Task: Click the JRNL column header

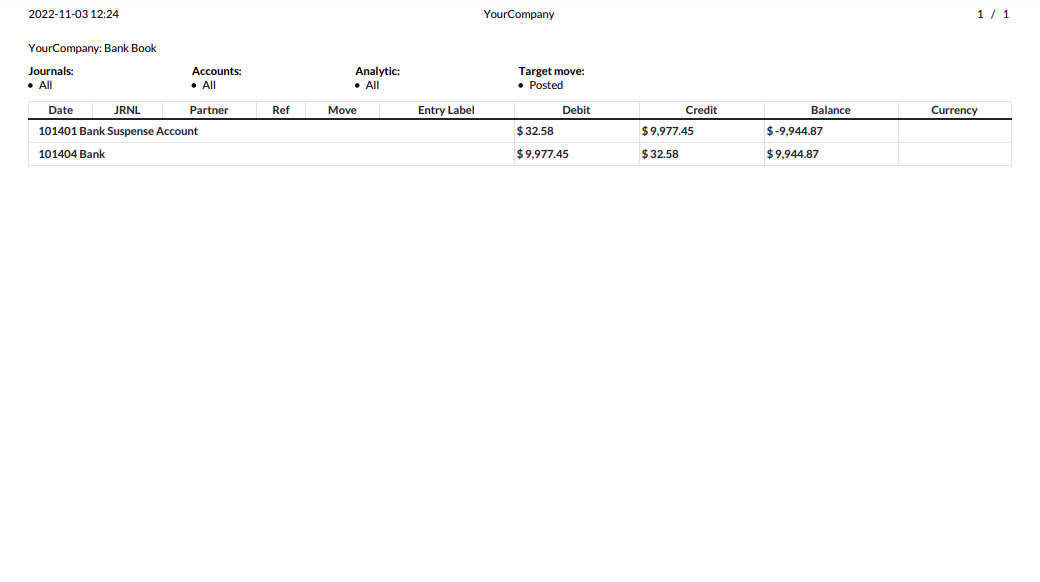Action: (x=127, y=110)
